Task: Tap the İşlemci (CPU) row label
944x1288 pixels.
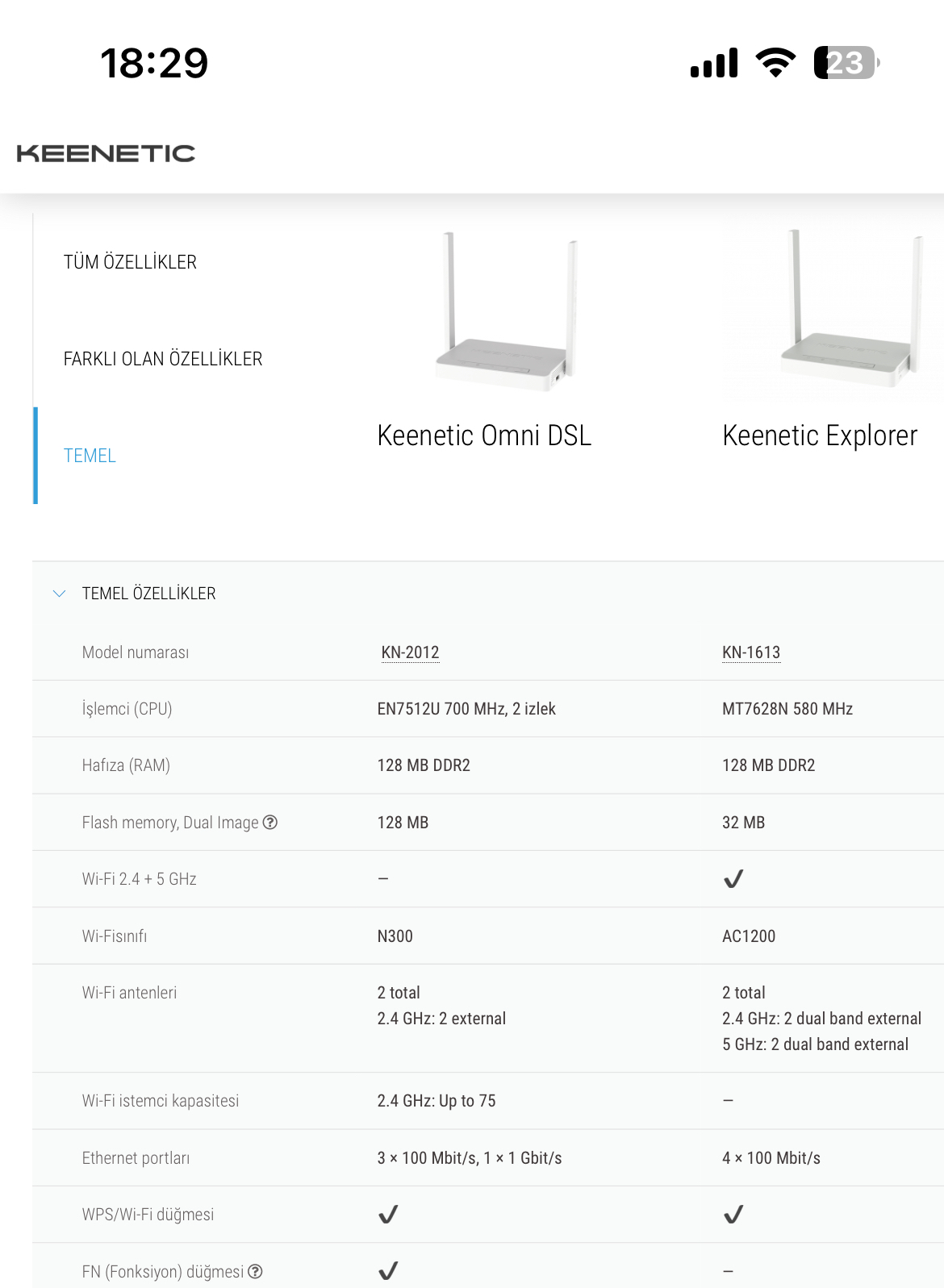Action: [127, 709]
